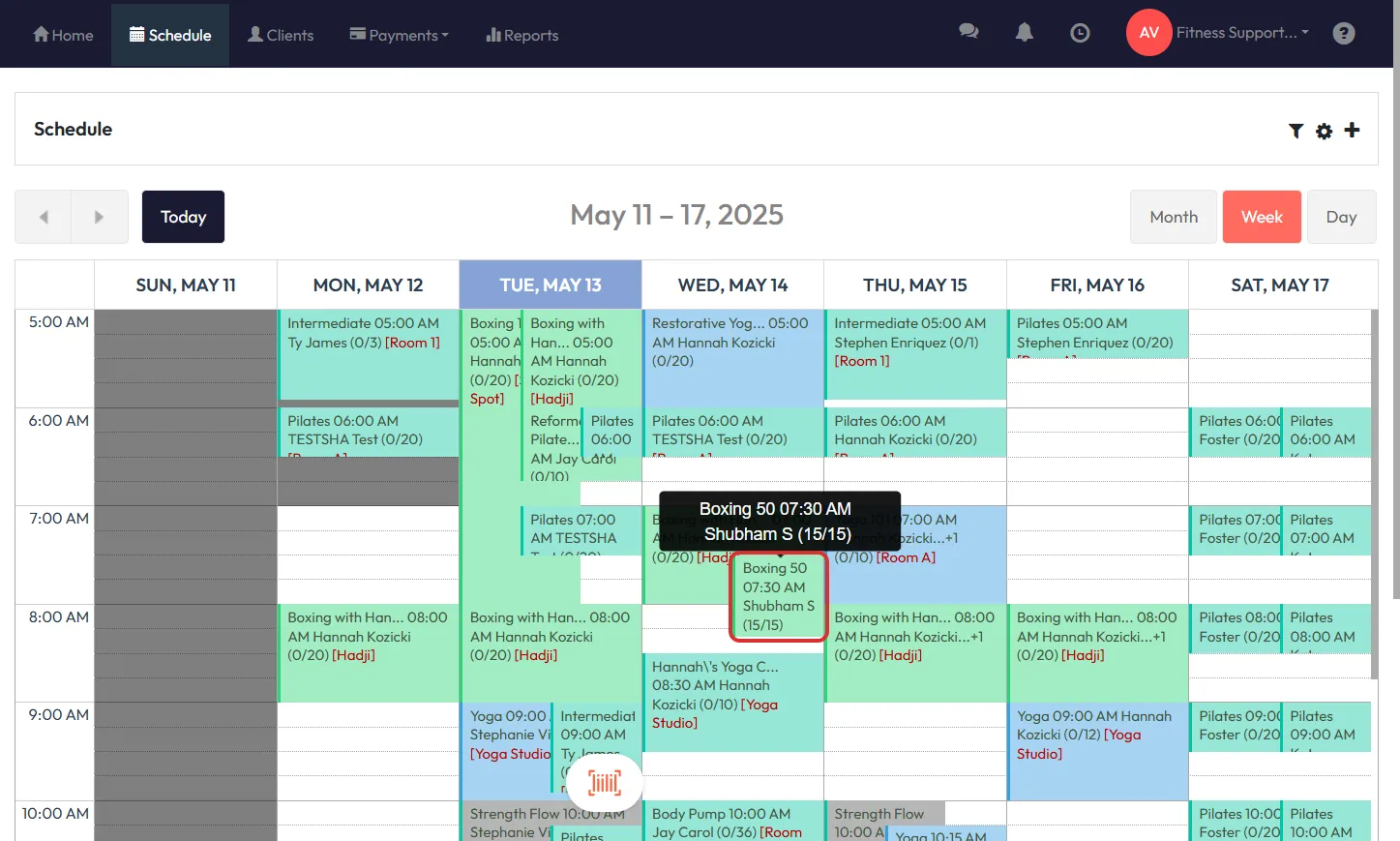This screenshot has width=1400, height=841.
Task: Go to the Home page
Action: [63, 35]
